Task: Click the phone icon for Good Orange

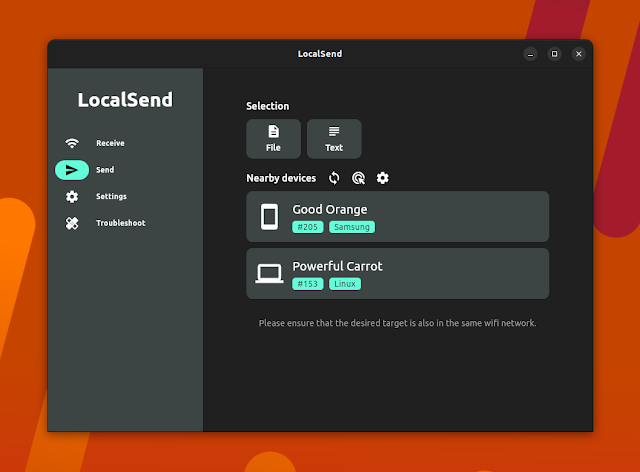Action: 268,217
